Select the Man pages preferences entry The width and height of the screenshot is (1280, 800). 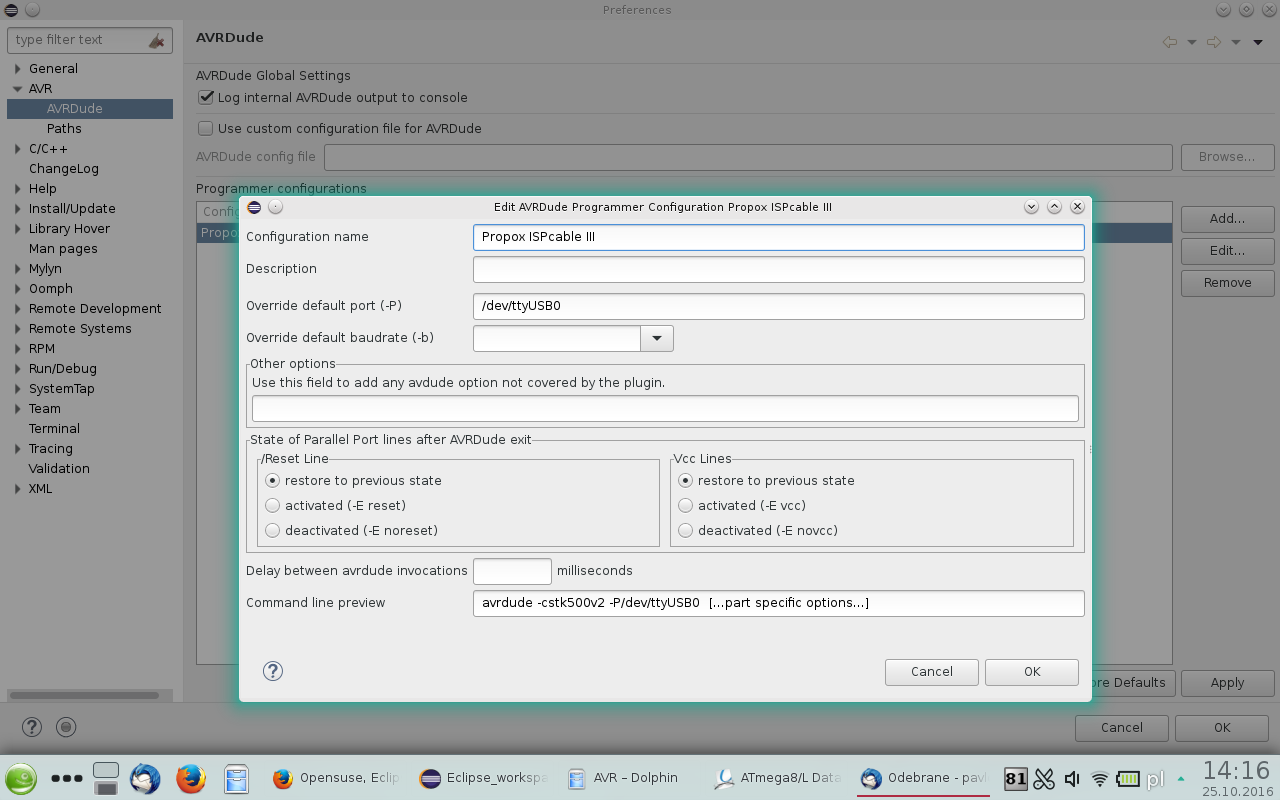tap(63, 249)
